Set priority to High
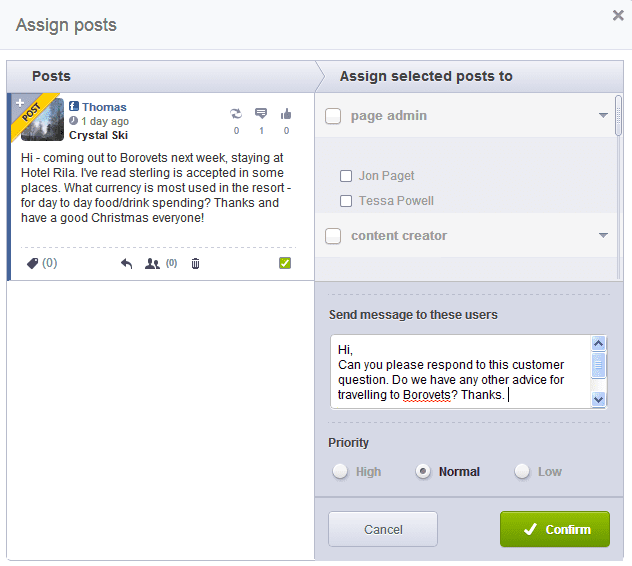632x566 pixels. pyautogui.click(x=340, y=471)
